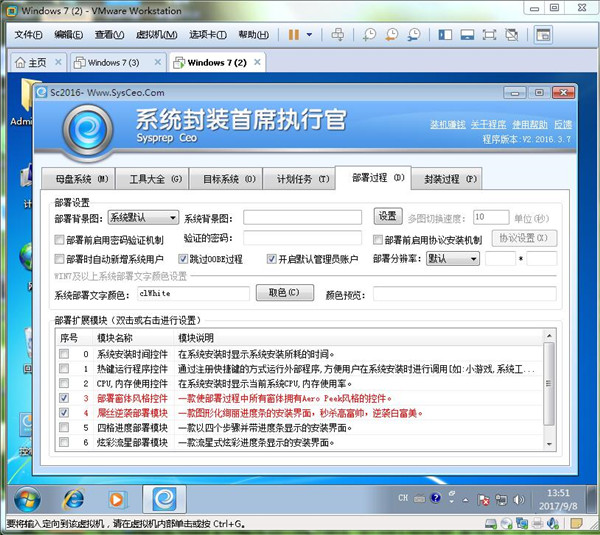The image size is (600, 535).
Task: Open the power options dropdown arrow beside pause
Action: (x=309, y=35)
